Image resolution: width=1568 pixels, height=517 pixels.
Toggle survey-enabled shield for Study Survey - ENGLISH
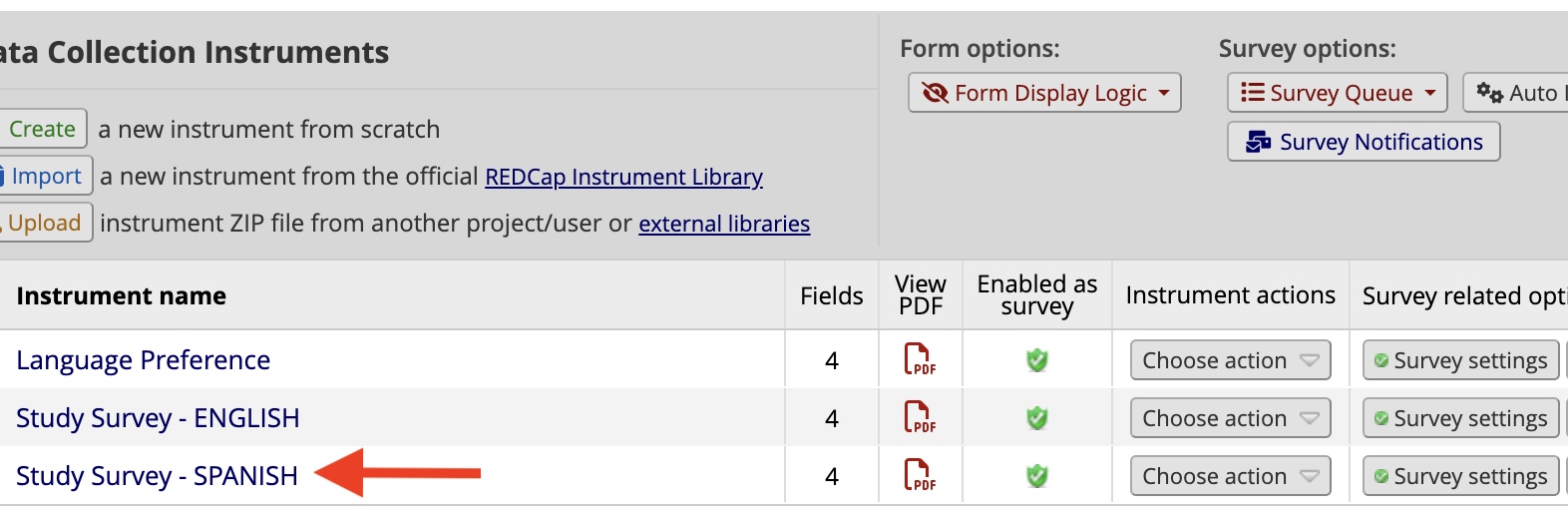click(x=1037, y=418)
